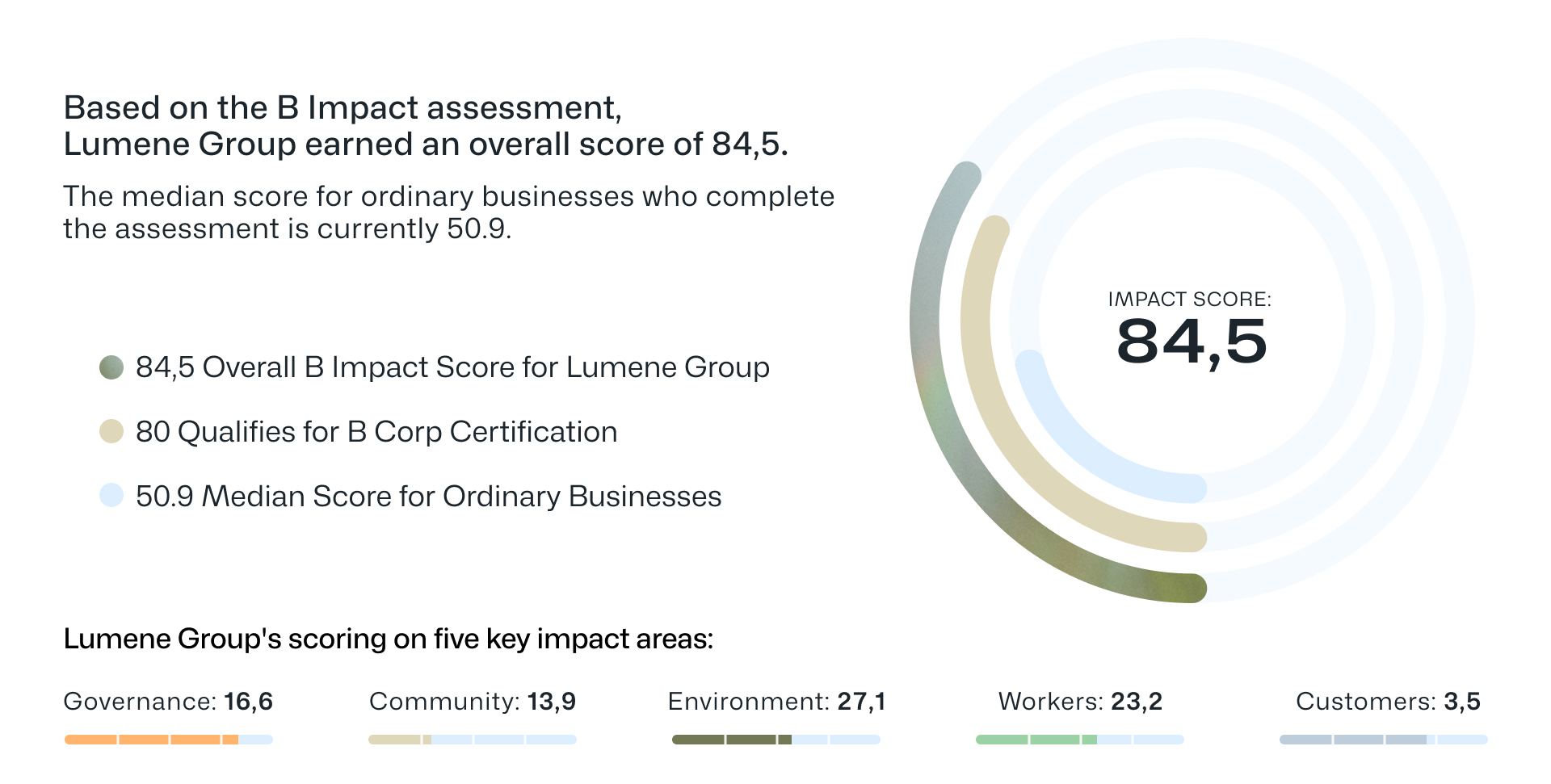Click the 'five key impact areas' heading

point(388,639)
